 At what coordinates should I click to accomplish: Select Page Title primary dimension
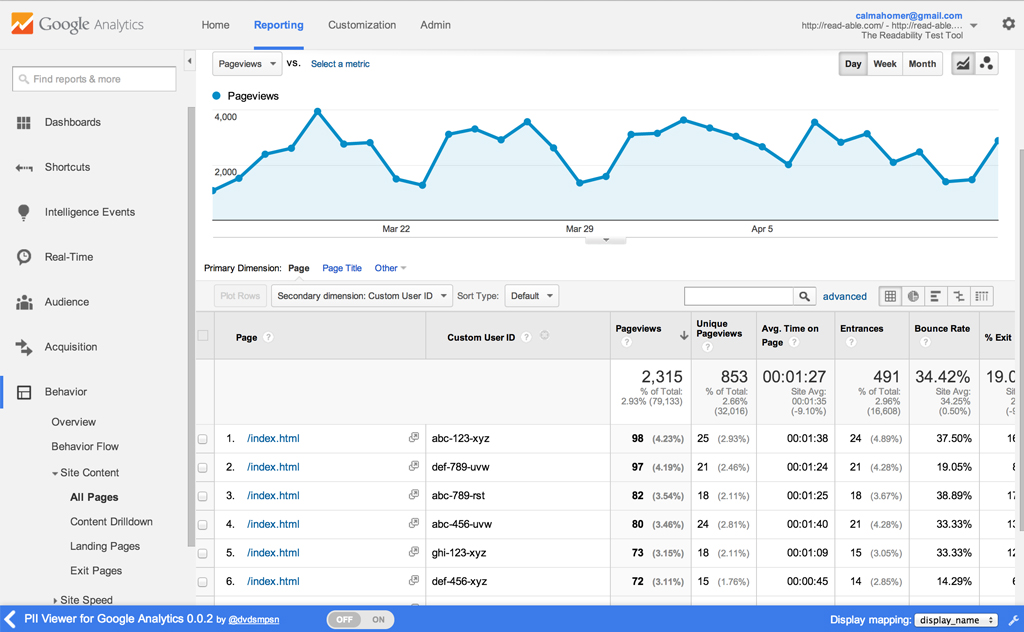click(342, 268)
